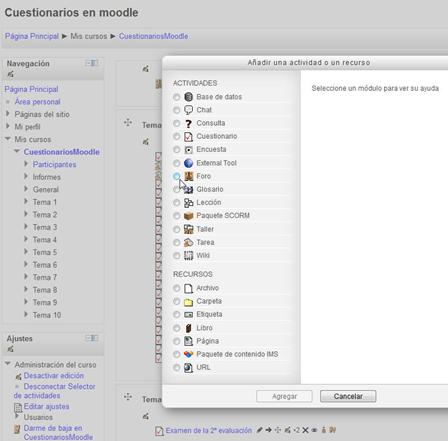Click the Chat speech bubble icon
The width and height of the screenshot is (448, 441).
click(x=188, y=110)
